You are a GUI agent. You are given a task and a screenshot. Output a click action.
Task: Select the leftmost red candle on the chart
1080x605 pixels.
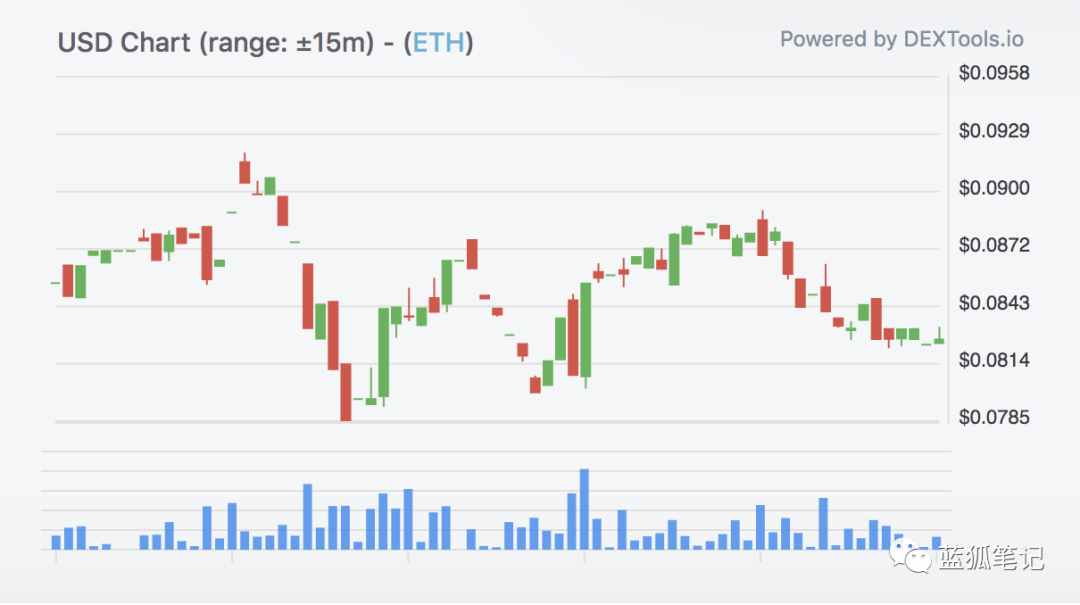coord(68,281)
